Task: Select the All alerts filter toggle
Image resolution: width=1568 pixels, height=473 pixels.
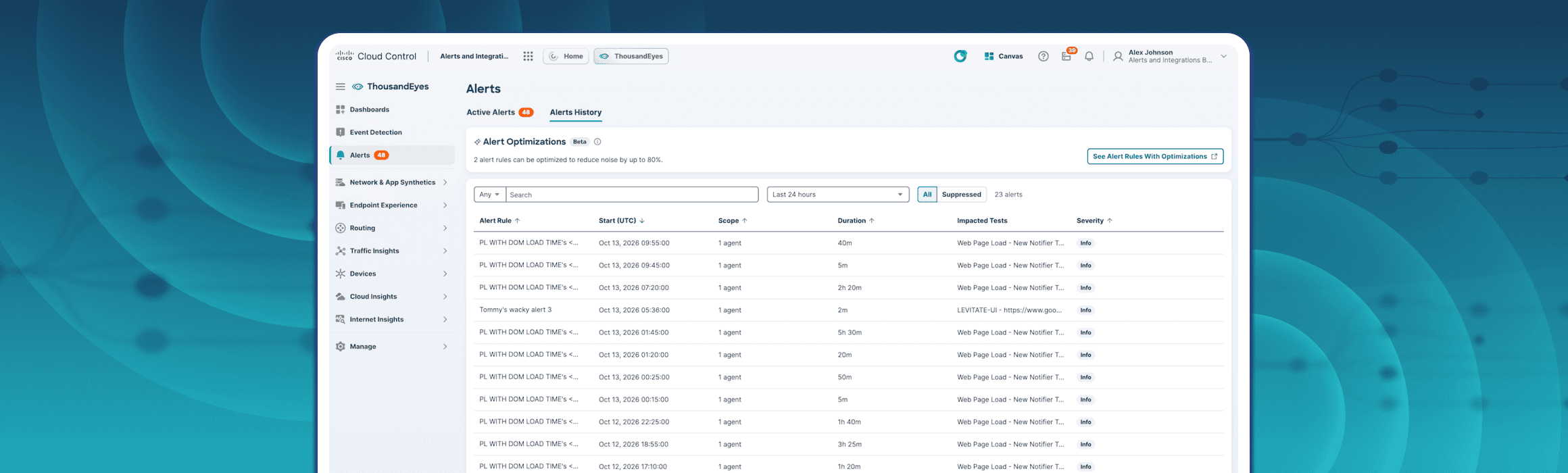Action: point(927,195)
